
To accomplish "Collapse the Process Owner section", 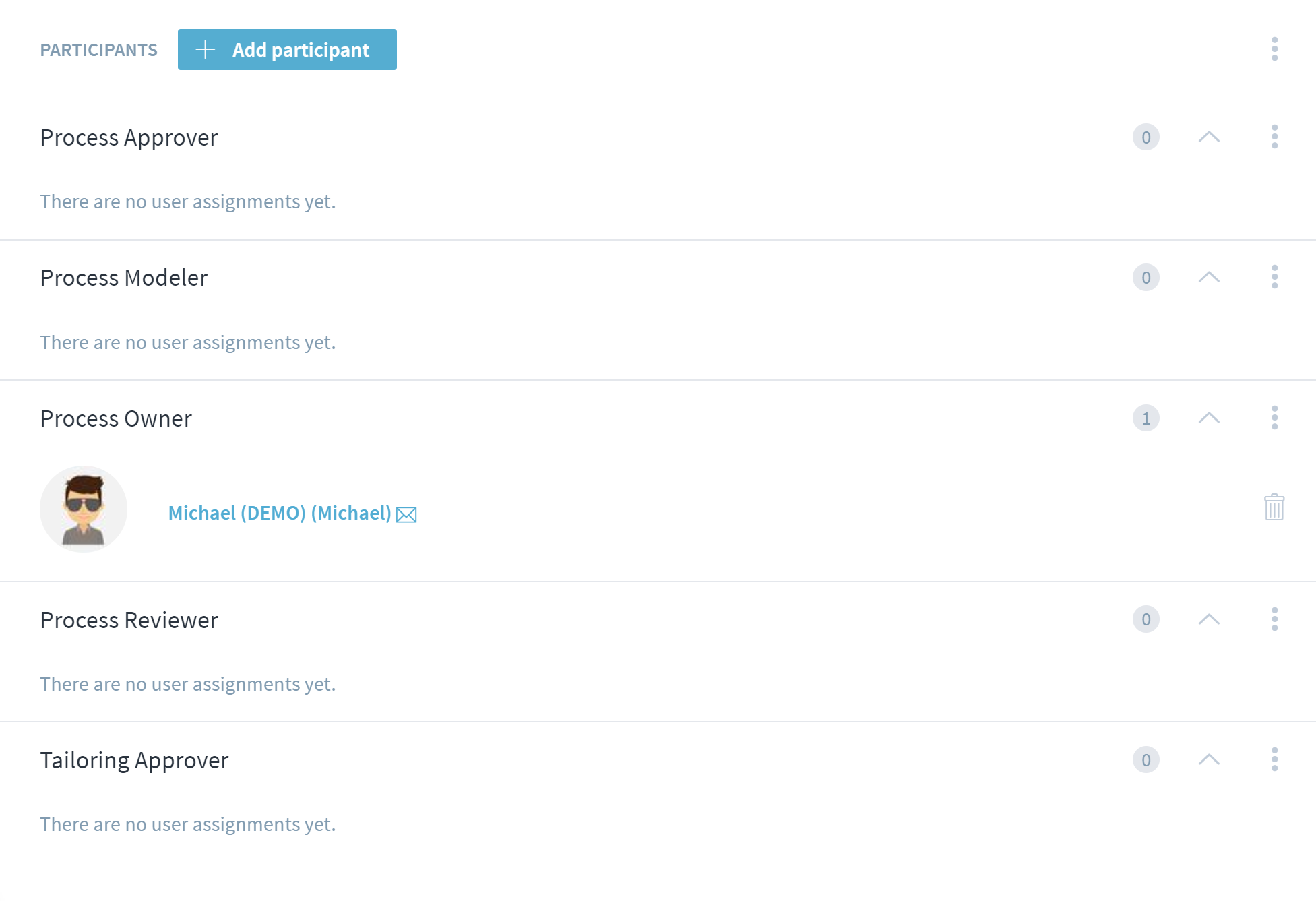I will click(1209, 418).
